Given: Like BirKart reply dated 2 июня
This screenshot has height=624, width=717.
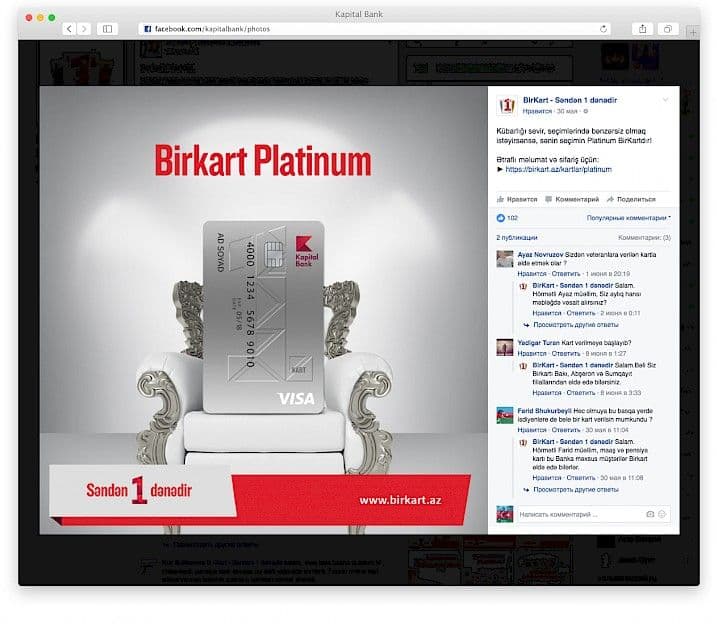Looking at the screenshot, I should coord(546,314).
